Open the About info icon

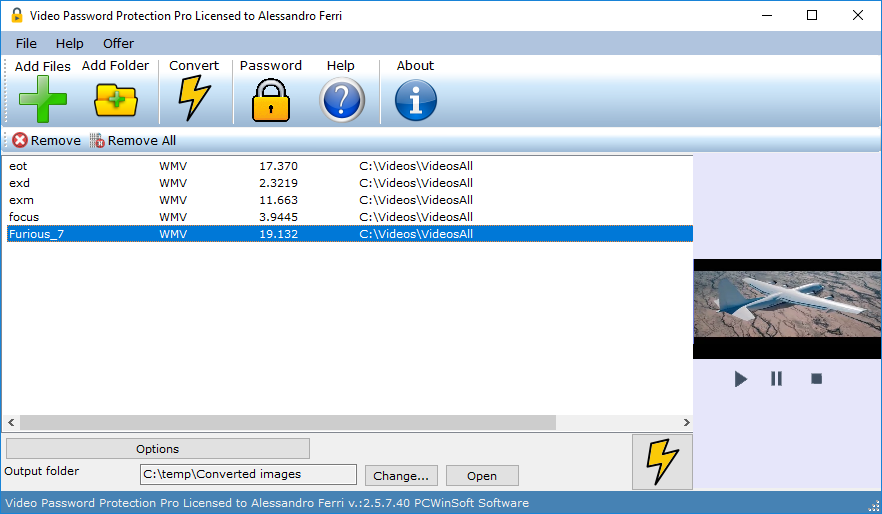(x=415, y=100)
